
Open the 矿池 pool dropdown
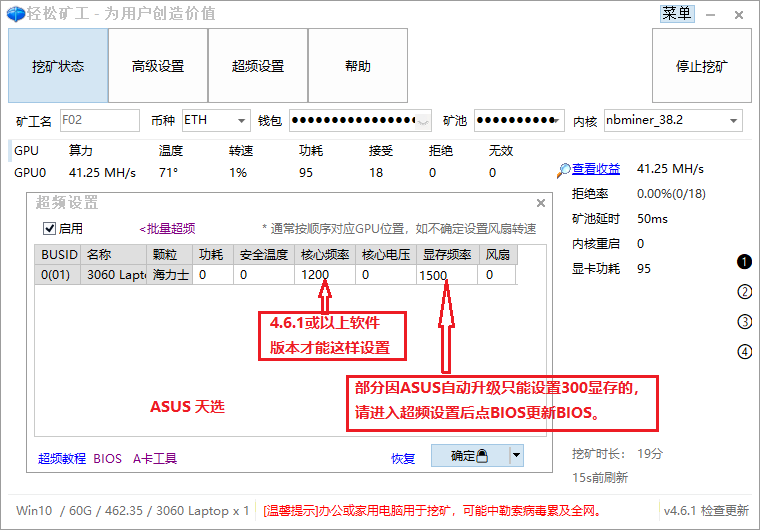pyautogui.click(x=558, y=121)
